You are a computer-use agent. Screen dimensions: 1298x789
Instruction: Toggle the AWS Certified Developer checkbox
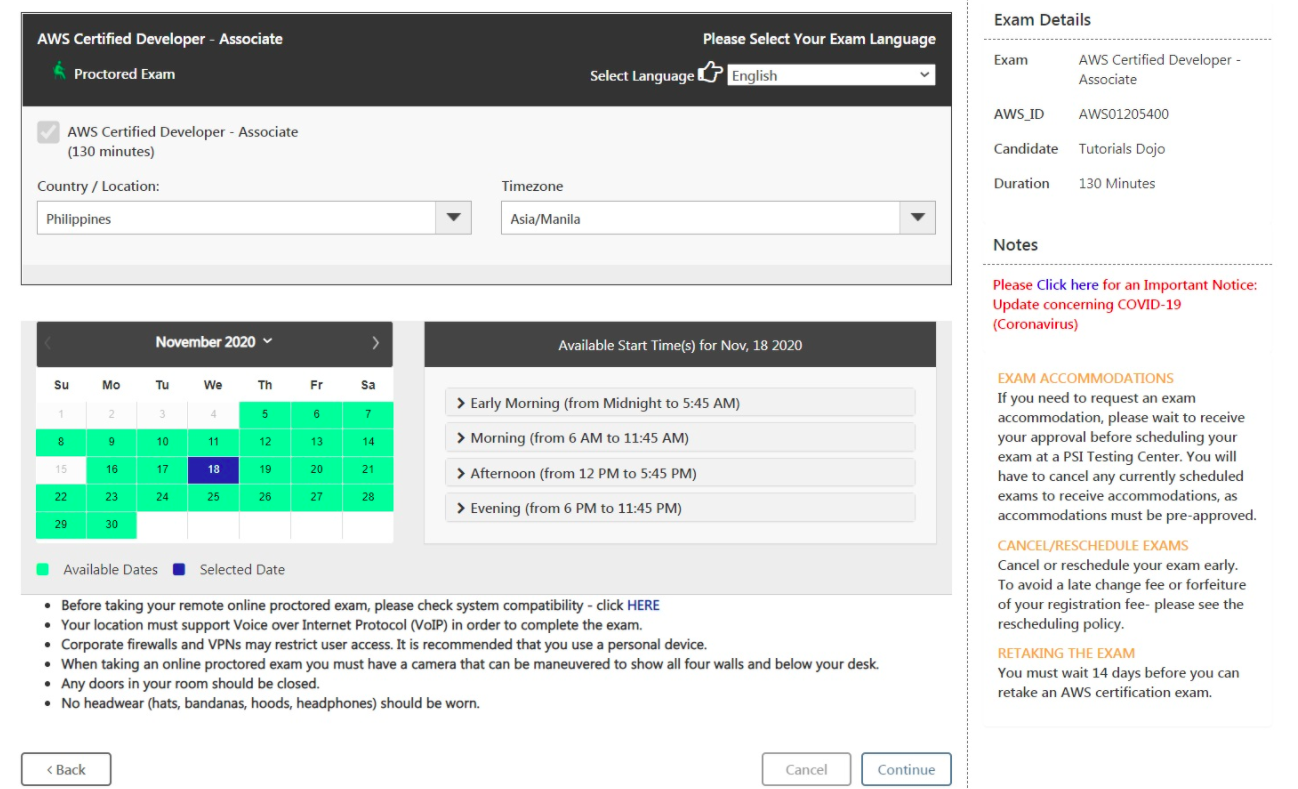(x=48, y=132)
